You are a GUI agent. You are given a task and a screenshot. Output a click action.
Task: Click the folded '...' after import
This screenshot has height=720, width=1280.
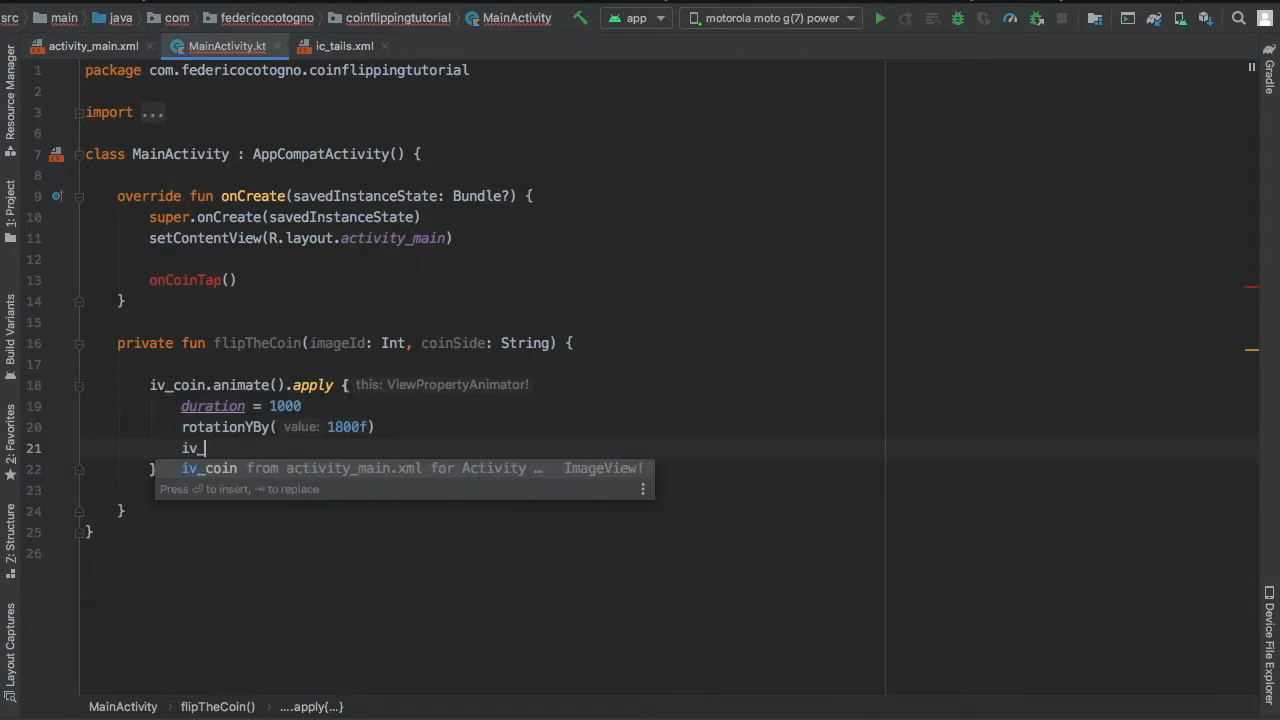coord(152,113)
